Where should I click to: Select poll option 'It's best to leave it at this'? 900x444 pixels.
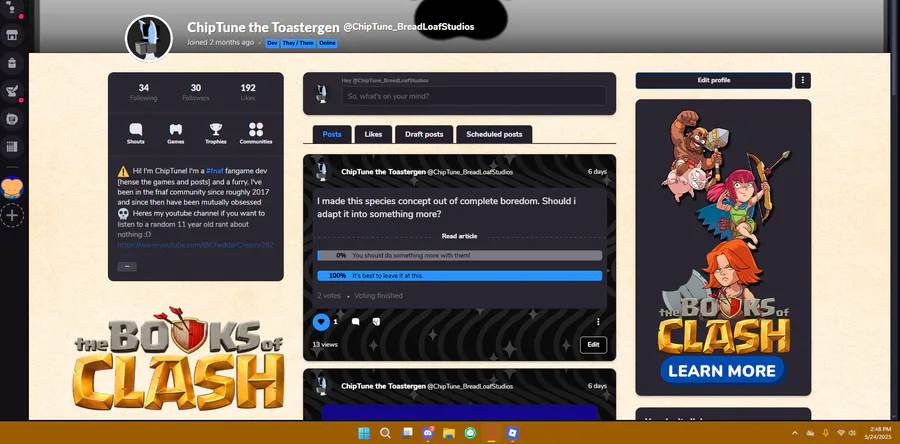click(460, 276)
